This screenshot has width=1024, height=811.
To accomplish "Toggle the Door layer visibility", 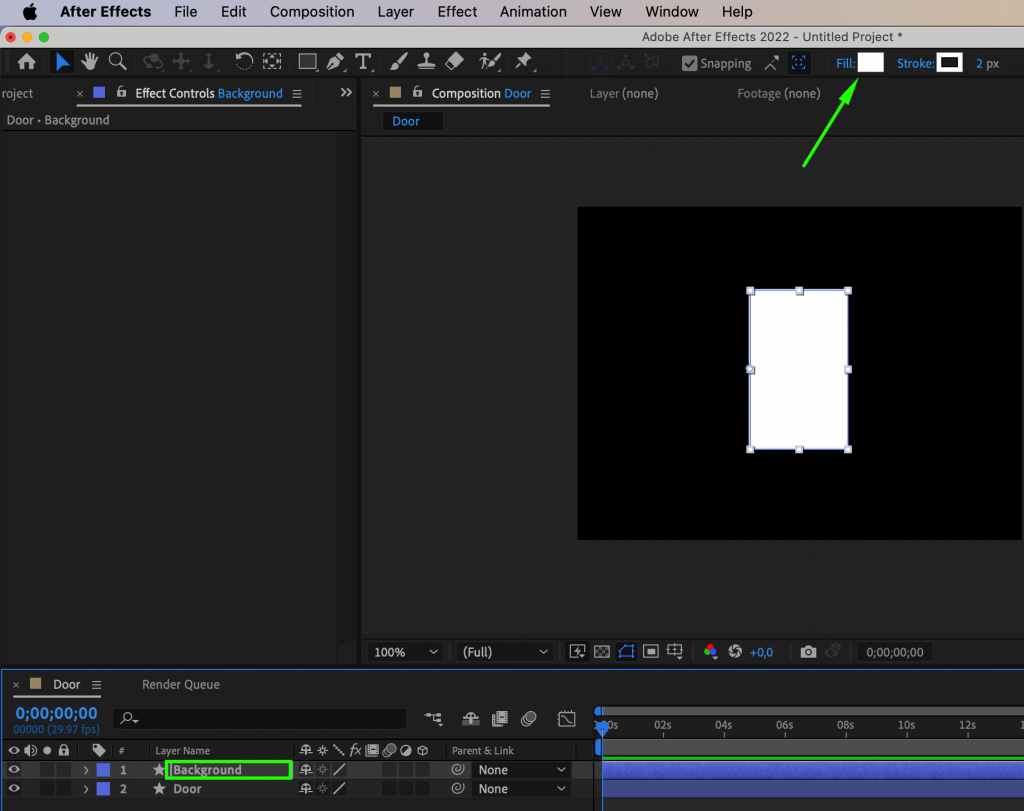I will point(13,788).
